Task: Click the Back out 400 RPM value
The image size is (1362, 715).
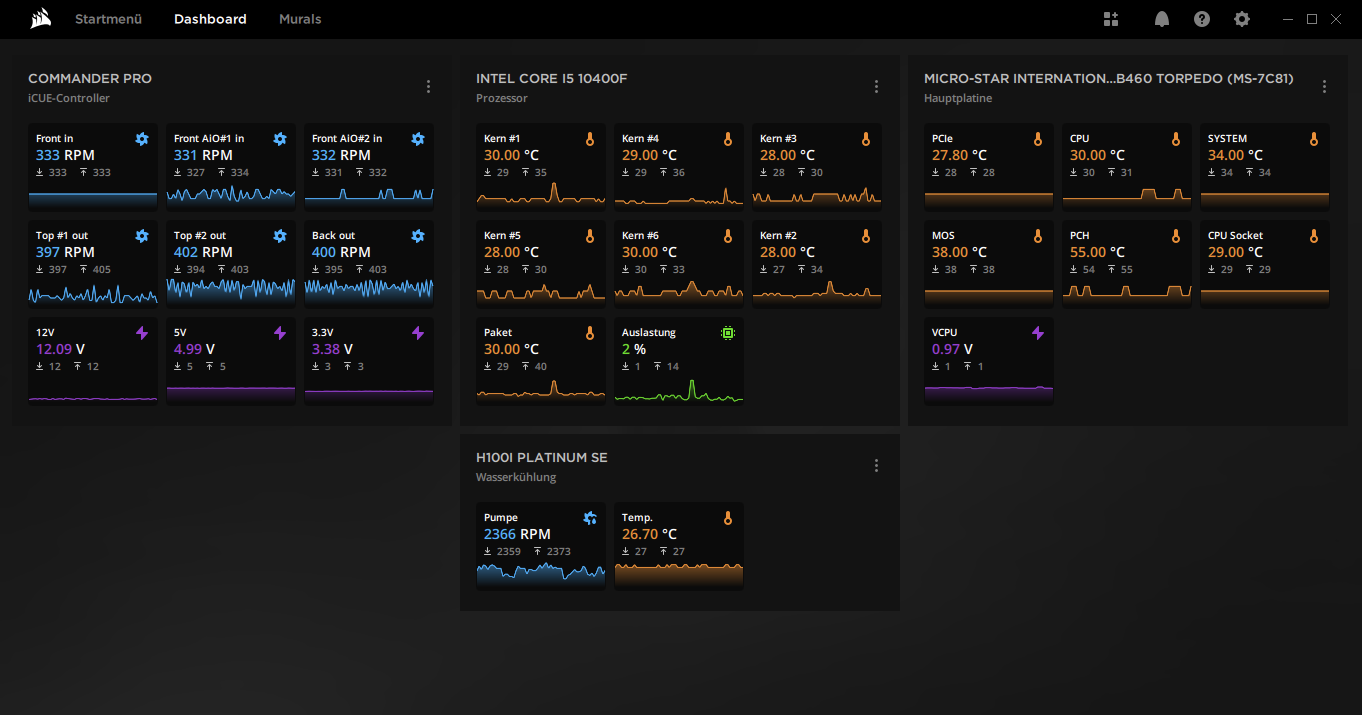Action: pyautogui.click(x=341, y=252)
